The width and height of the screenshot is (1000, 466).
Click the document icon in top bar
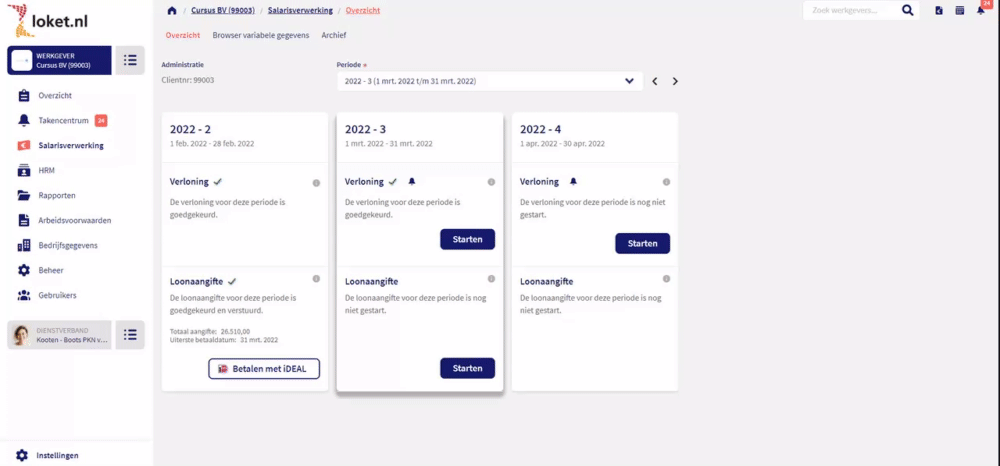click(x=939, y=11)
